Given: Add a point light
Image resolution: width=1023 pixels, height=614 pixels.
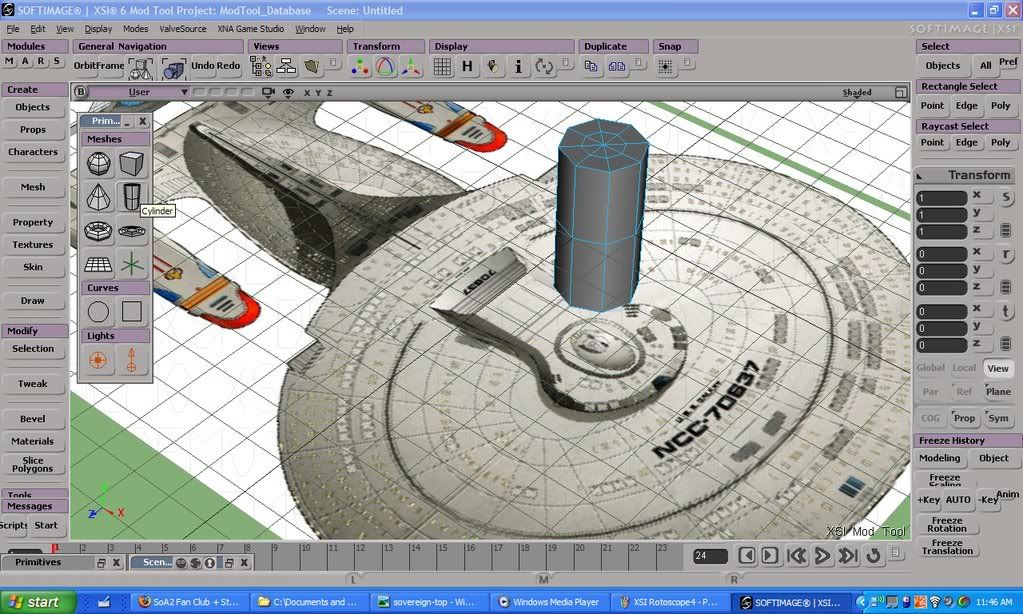Looking at the screenshot, I should coord(99,360).
